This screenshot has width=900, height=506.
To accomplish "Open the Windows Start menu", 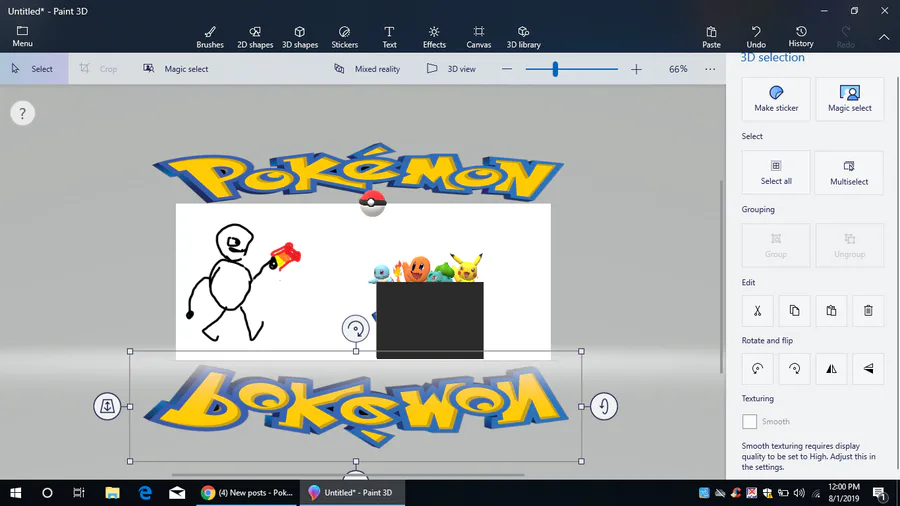I will 15,493.
